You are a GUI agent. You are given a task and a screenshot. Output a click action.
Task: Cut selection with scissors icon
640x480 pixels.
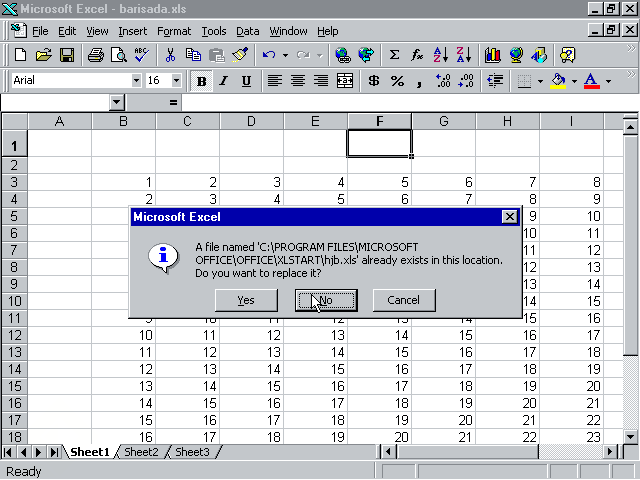pos(170,55)
